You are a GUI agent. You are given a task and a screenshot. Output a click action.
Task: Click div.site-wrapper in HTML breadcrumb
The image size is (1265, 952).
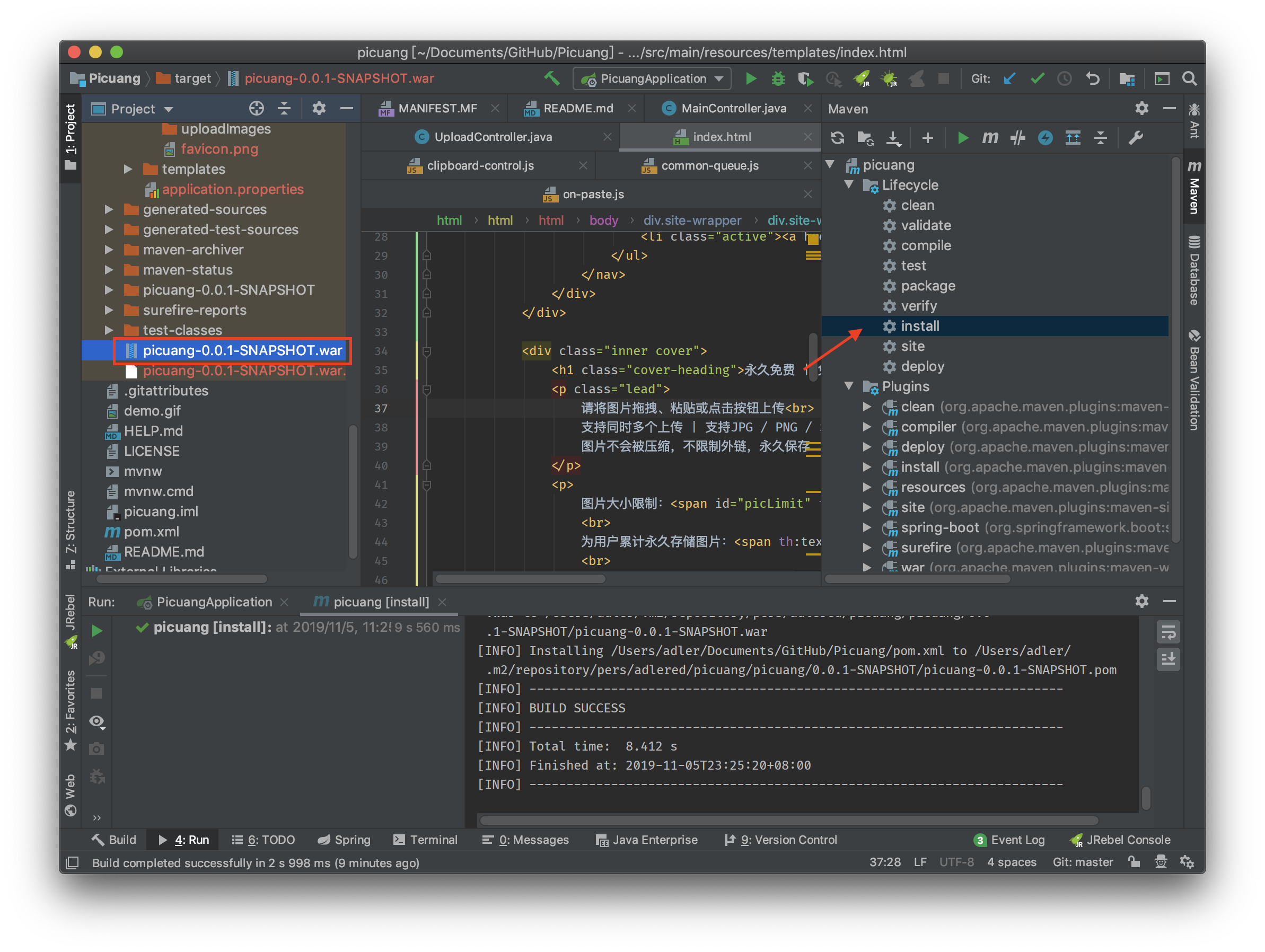[x=692, y=220]
